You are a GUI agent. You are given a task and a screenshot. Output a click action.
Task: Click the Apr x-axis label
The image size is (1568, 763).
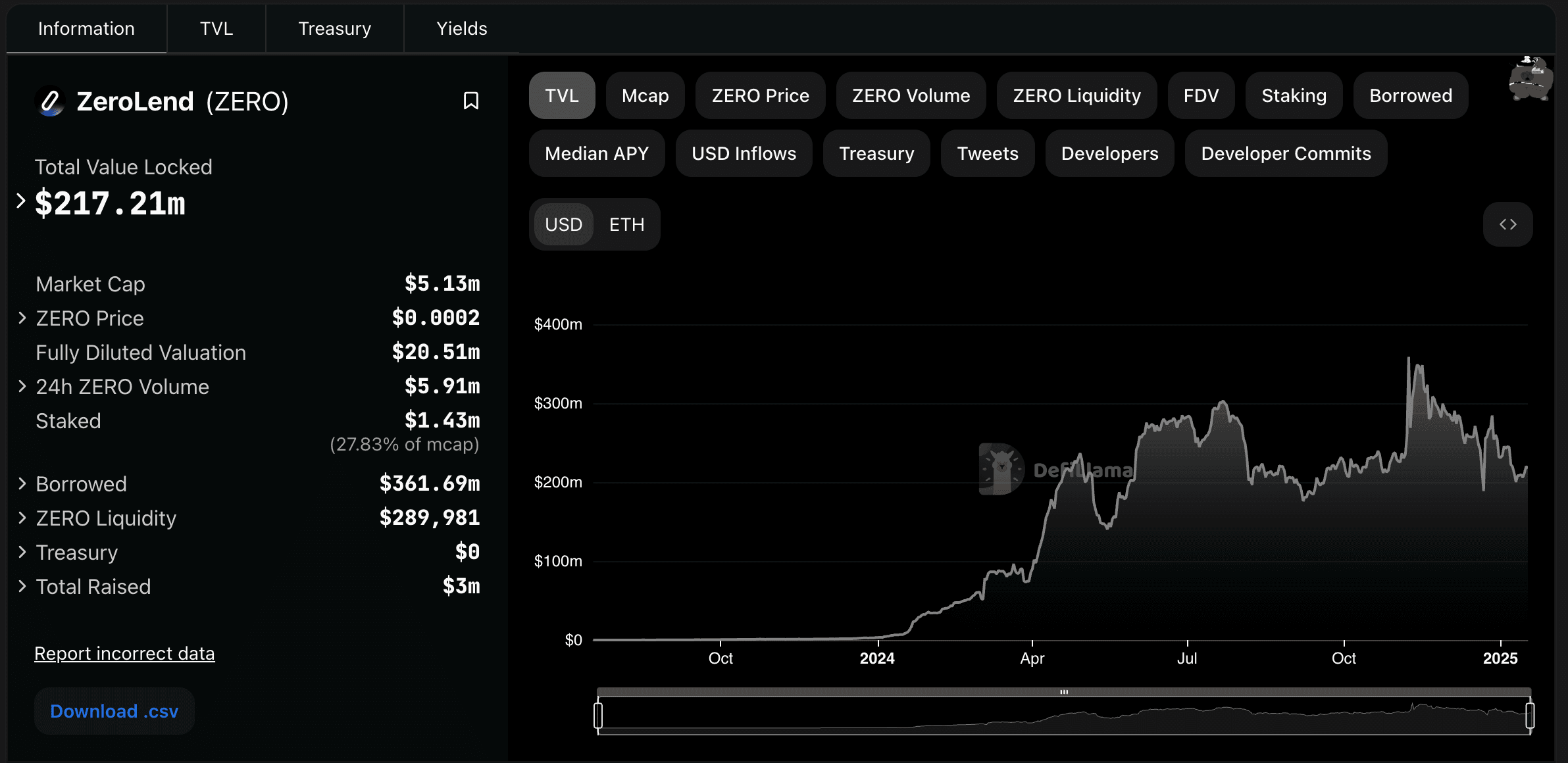click(1032, 658)
